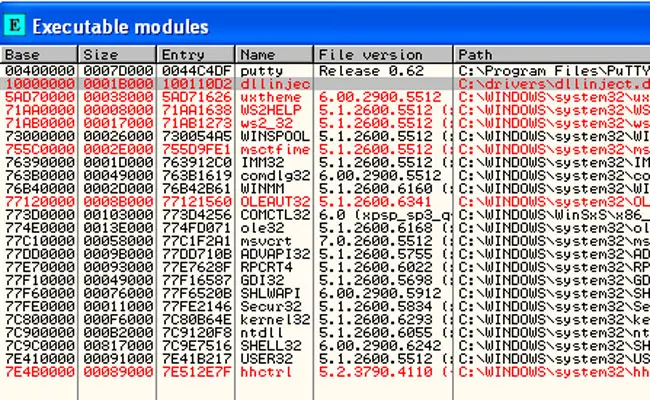This screenshot has height=400, width=650.
Task: Click the msctfime module in red
Action: pos(274,148)
